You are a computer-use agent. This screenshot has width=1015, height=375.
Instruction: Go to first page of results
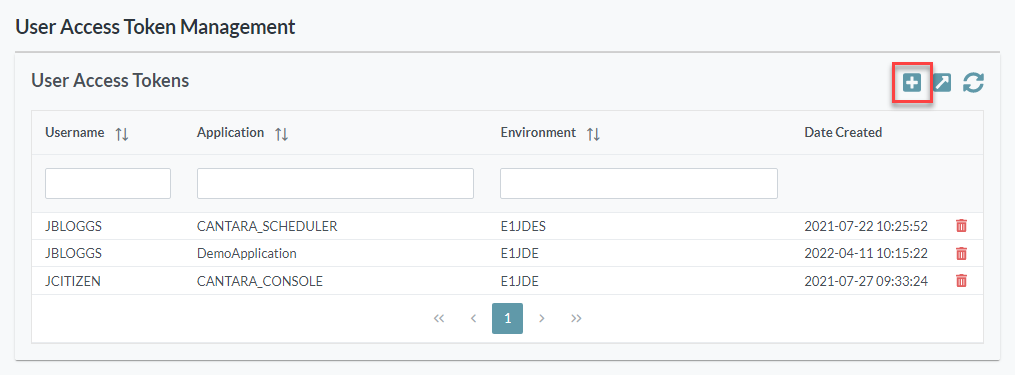click(x=439, y=318)
